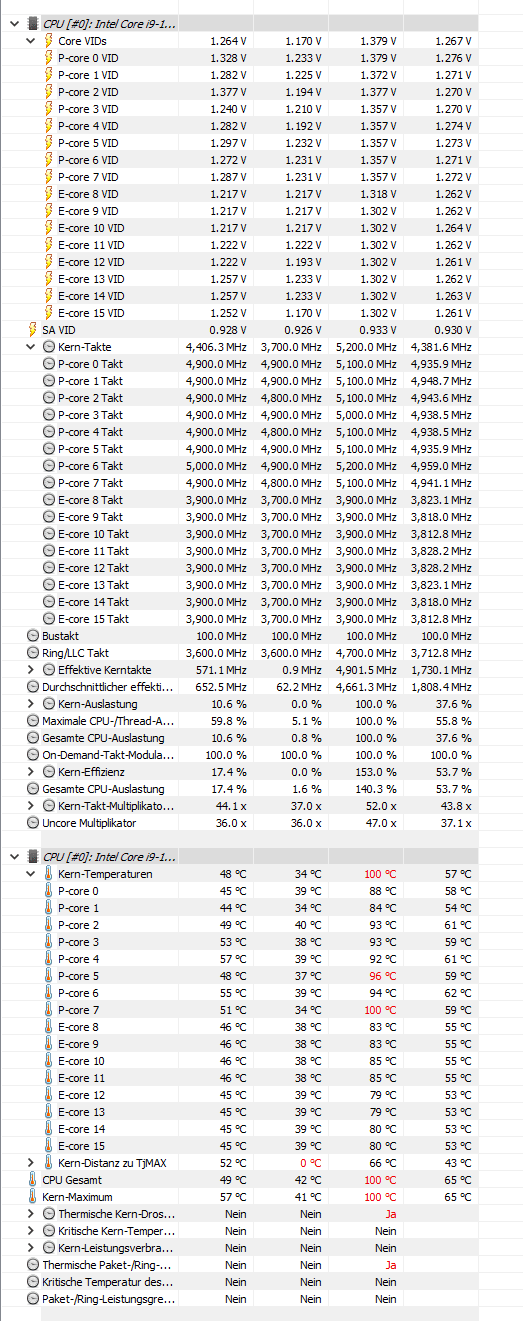Expand Kern-Distanz zu TjMAX row
Image resolution: width=523 pixels, height=1321 pixels.
[x=32, y=1162]
